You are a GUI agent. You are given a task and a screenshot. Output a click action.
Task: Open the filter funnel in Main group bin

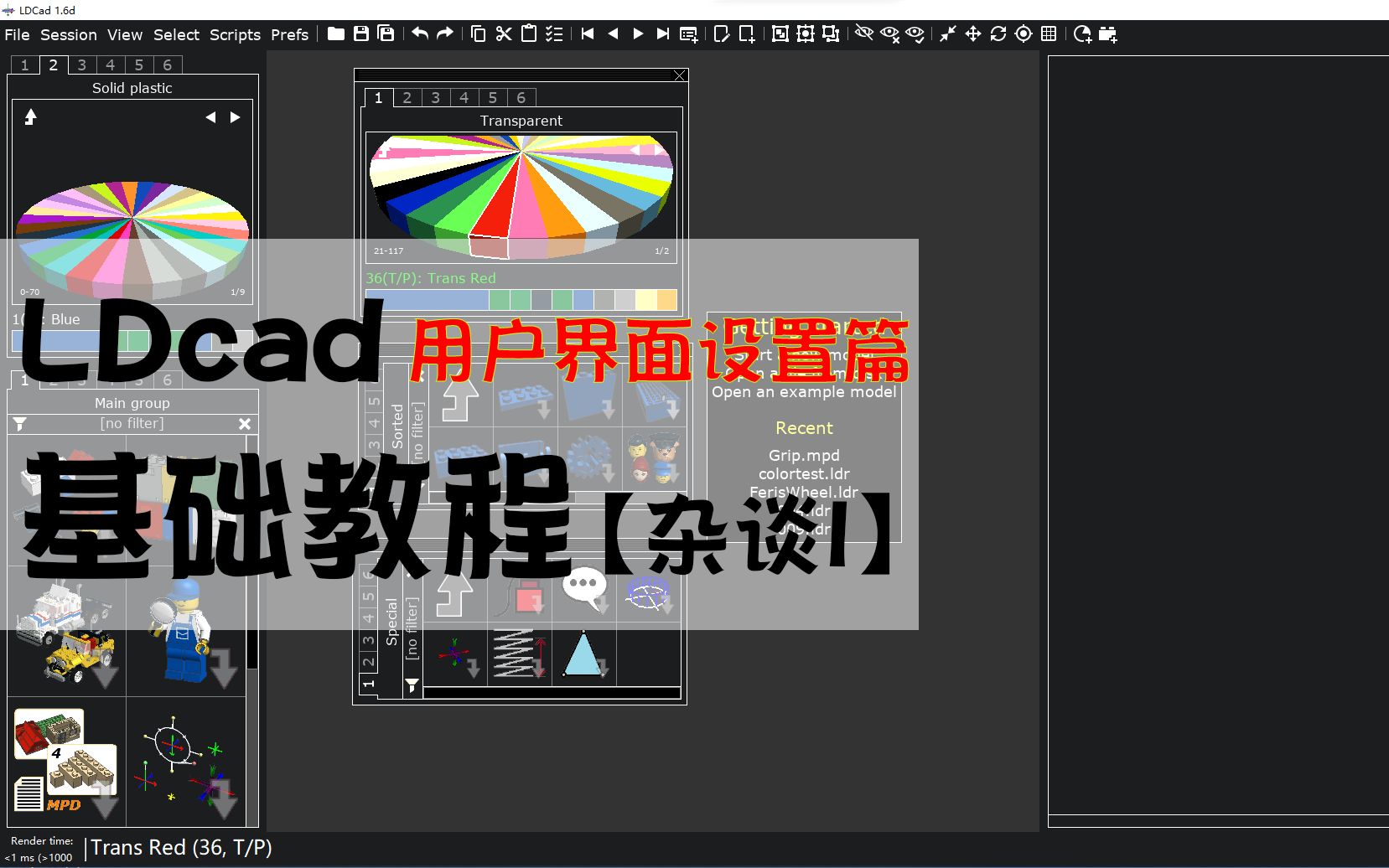coord(20,424)
